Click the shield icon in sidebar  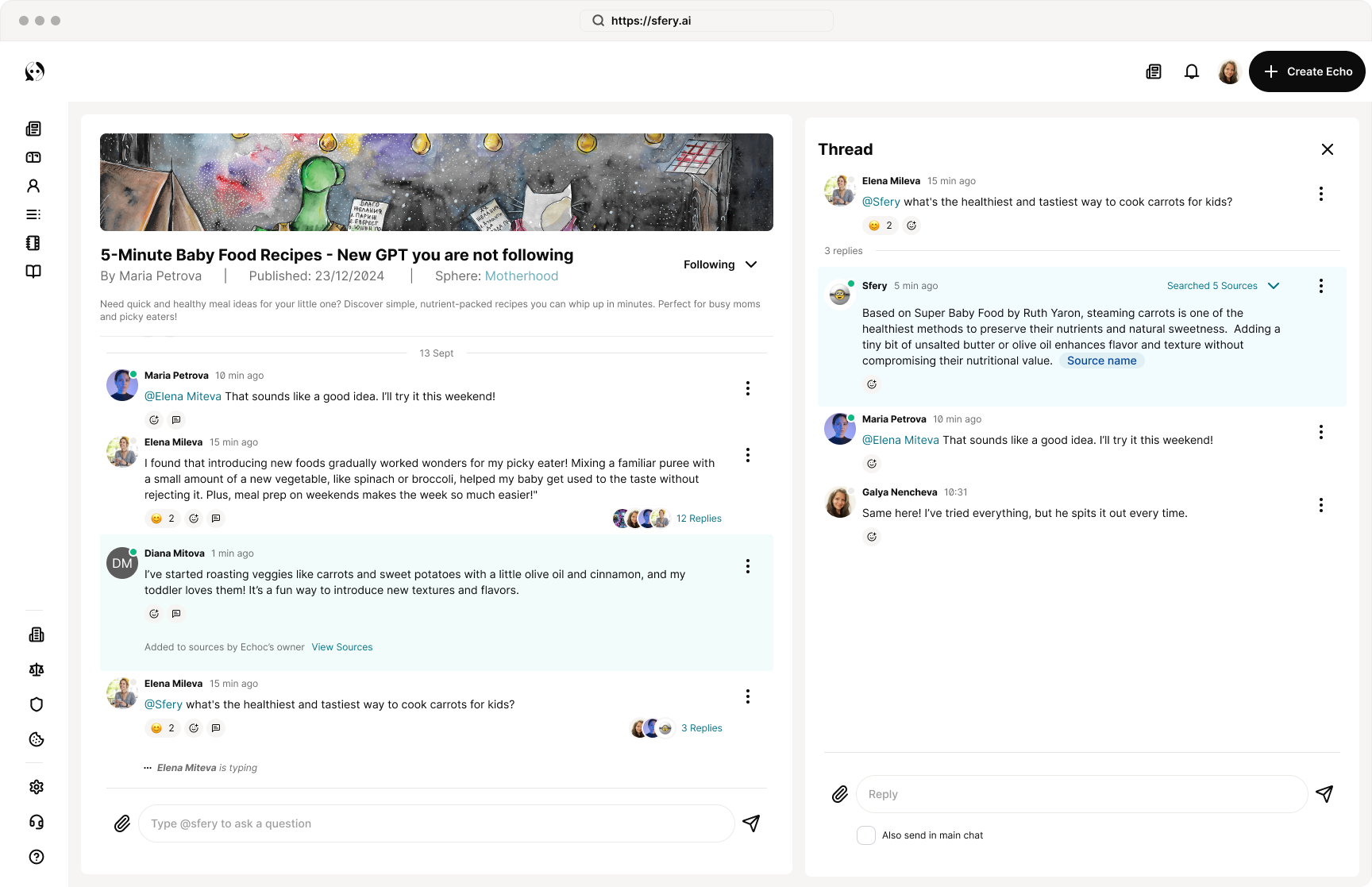(x=37, y=704)
